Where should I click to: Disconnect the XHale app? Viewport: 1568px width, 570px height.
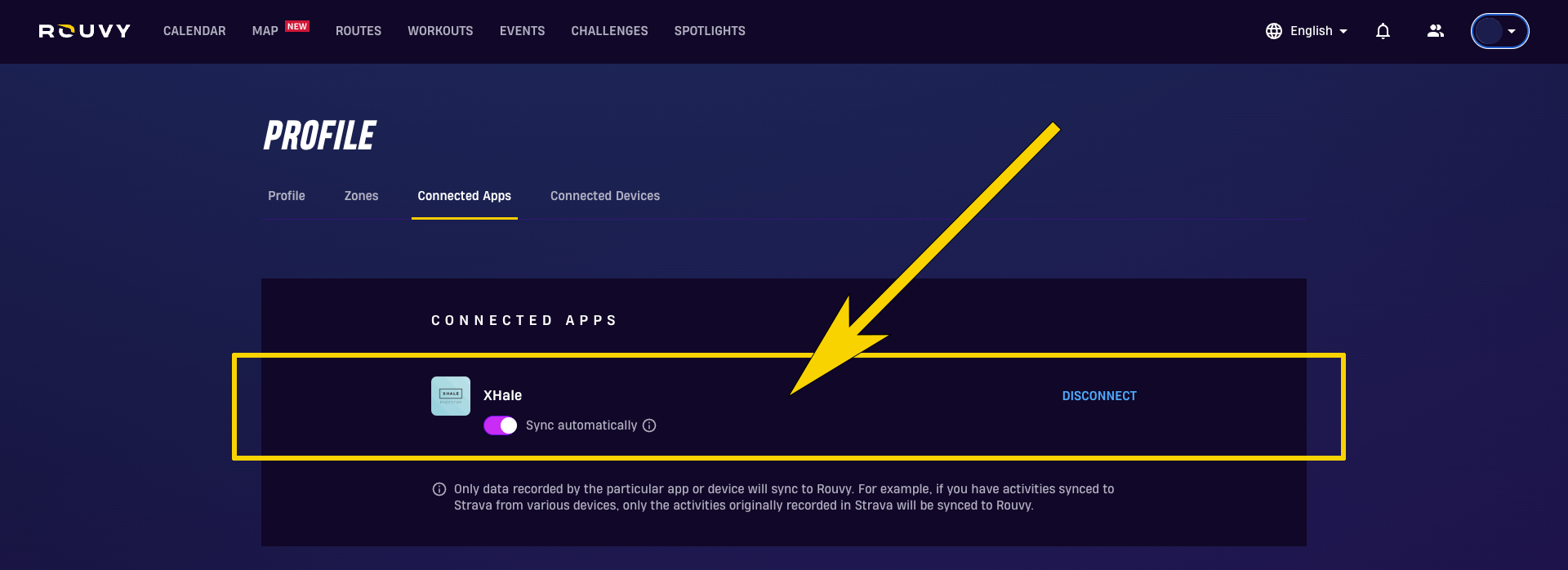click(1099, 396)
